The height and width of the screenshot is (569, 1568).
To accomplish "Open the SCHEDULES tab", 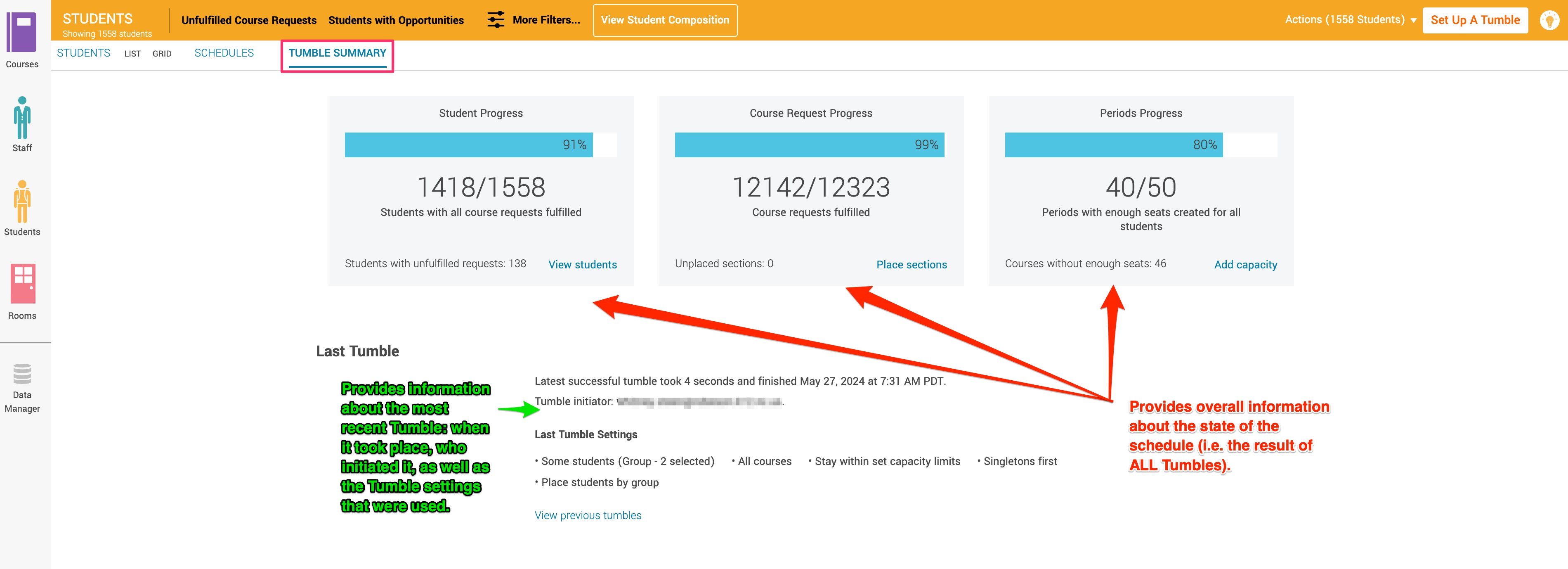I will pos(224,53).
